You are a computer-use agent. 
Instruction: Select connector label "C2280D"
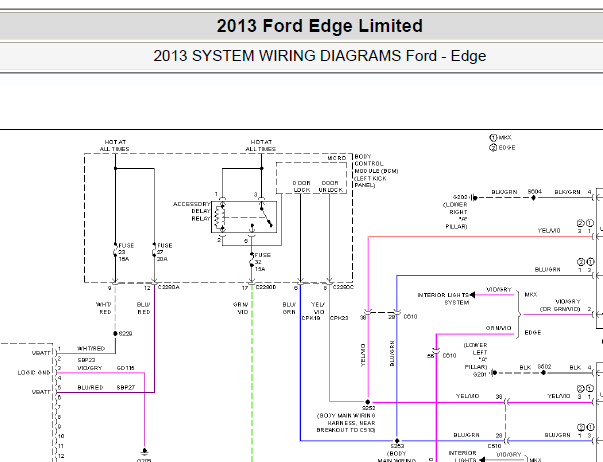266,287
